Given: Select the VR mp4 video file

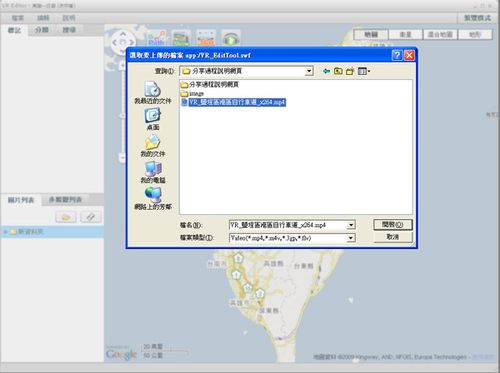Looking at the screenshot, I should click(x=233, y=102).
